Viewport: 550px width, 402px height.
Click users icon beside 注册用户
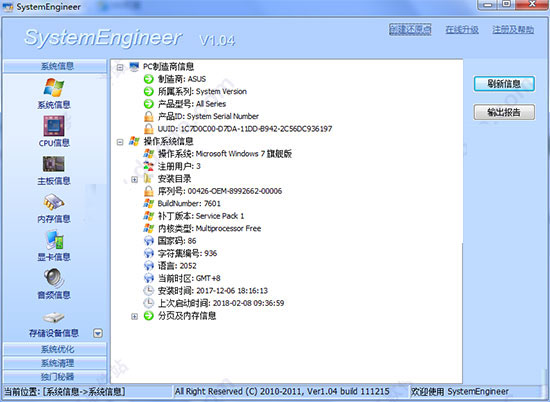[x=149, y=166]
